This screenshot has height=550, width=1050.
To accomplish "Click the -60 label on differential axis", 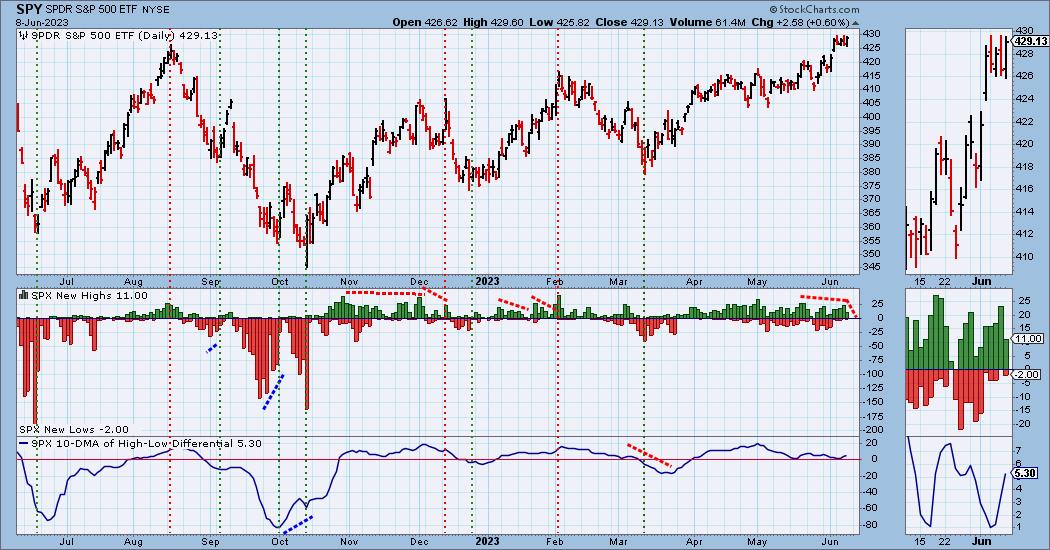I will pos(873,508).
